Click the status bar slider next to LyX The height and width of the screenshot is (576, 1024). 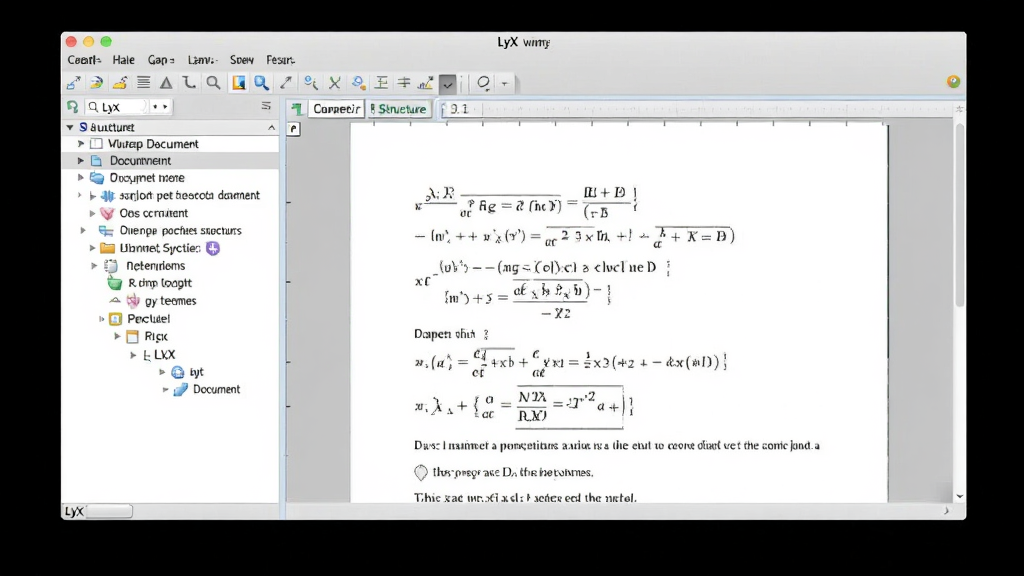click(x=110, y=511)
